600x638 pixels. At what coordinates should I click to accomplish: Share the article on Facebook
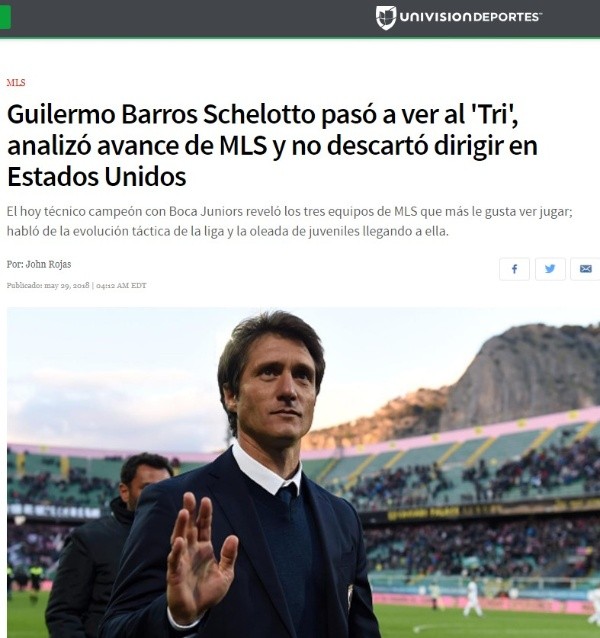click(514, 269)
